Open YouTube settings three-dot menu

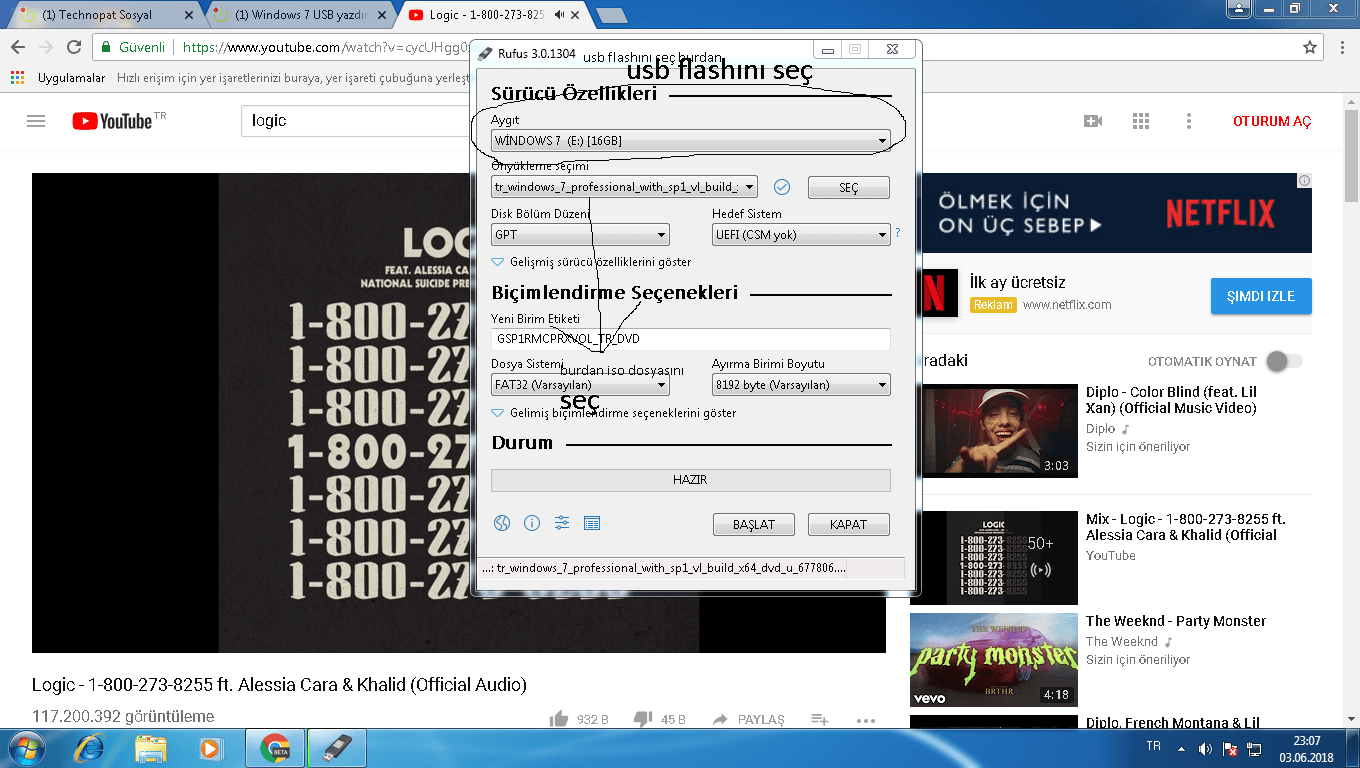[x=1189, y=121]
